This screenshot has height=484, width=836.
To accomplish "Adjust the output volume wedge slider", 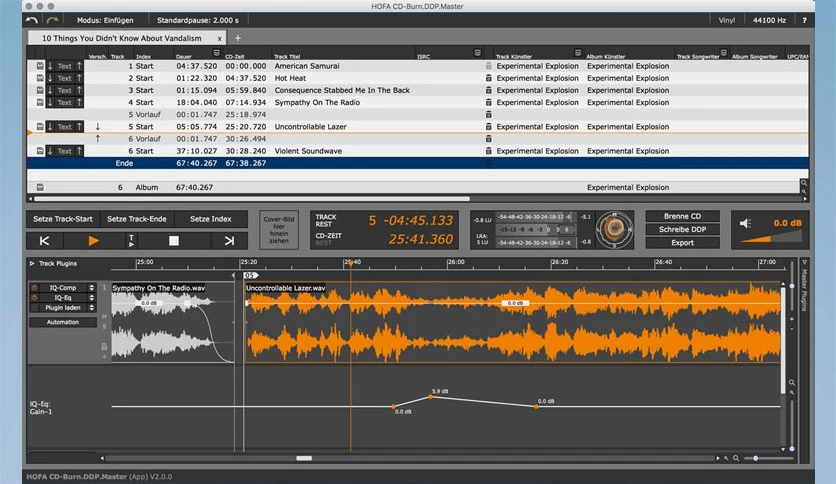I will 771,238.
